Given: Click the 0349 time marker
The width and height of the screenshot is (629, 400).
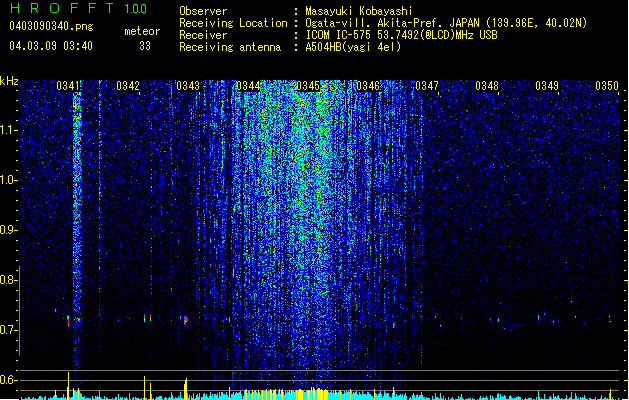Looking at the screenshot, I should point(547,86).
